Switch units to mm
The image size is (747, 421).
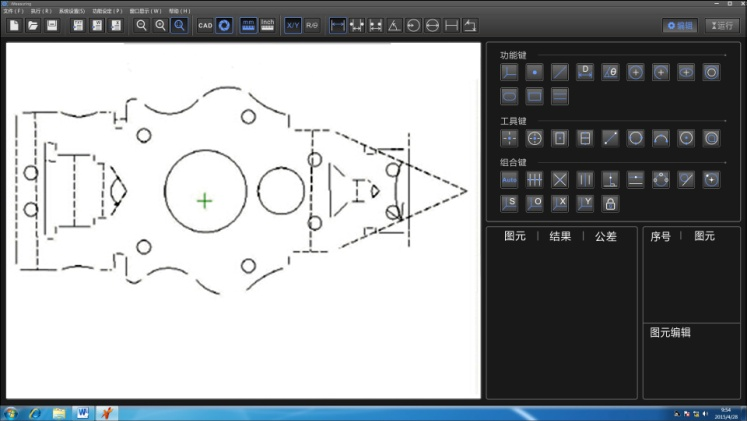coord(247,25)
